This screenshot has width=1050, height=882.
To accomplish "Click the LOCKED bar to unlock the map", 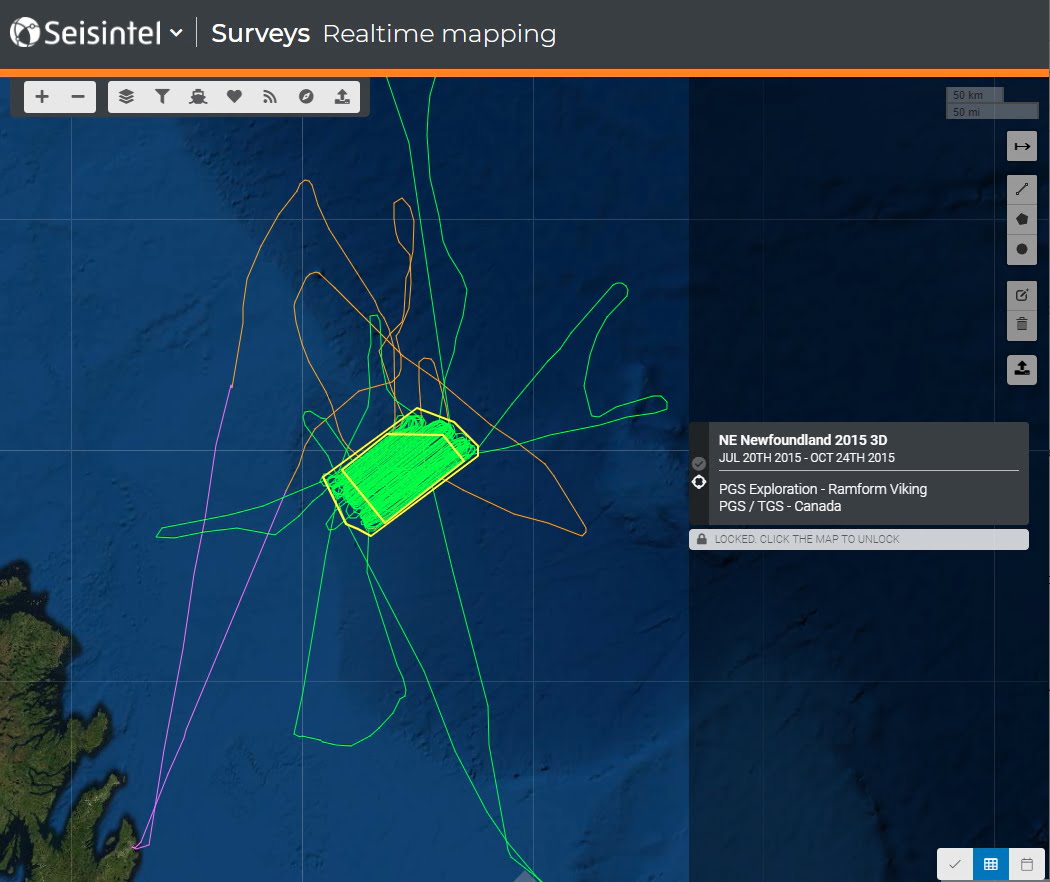I will [x=858, y=539].
